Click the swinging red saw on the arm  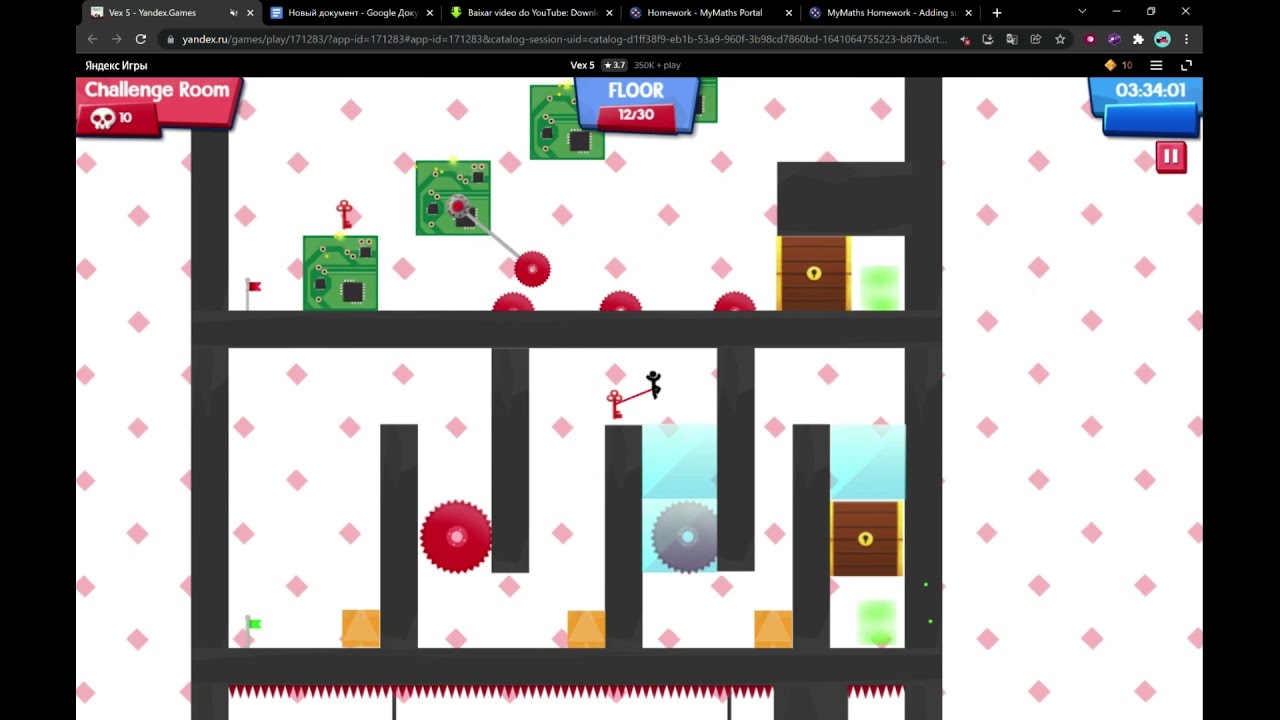pyautogui.click(x=532, y=269)
